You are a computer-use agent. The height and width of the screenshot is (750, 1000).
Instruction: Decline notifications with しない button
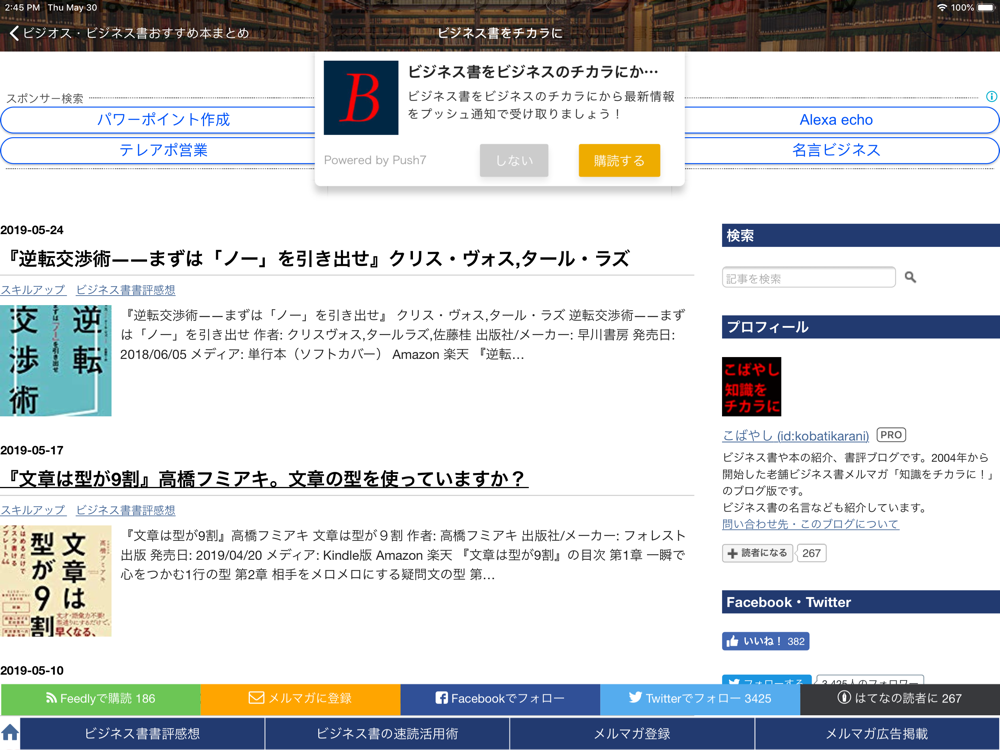tap(514, 160)
